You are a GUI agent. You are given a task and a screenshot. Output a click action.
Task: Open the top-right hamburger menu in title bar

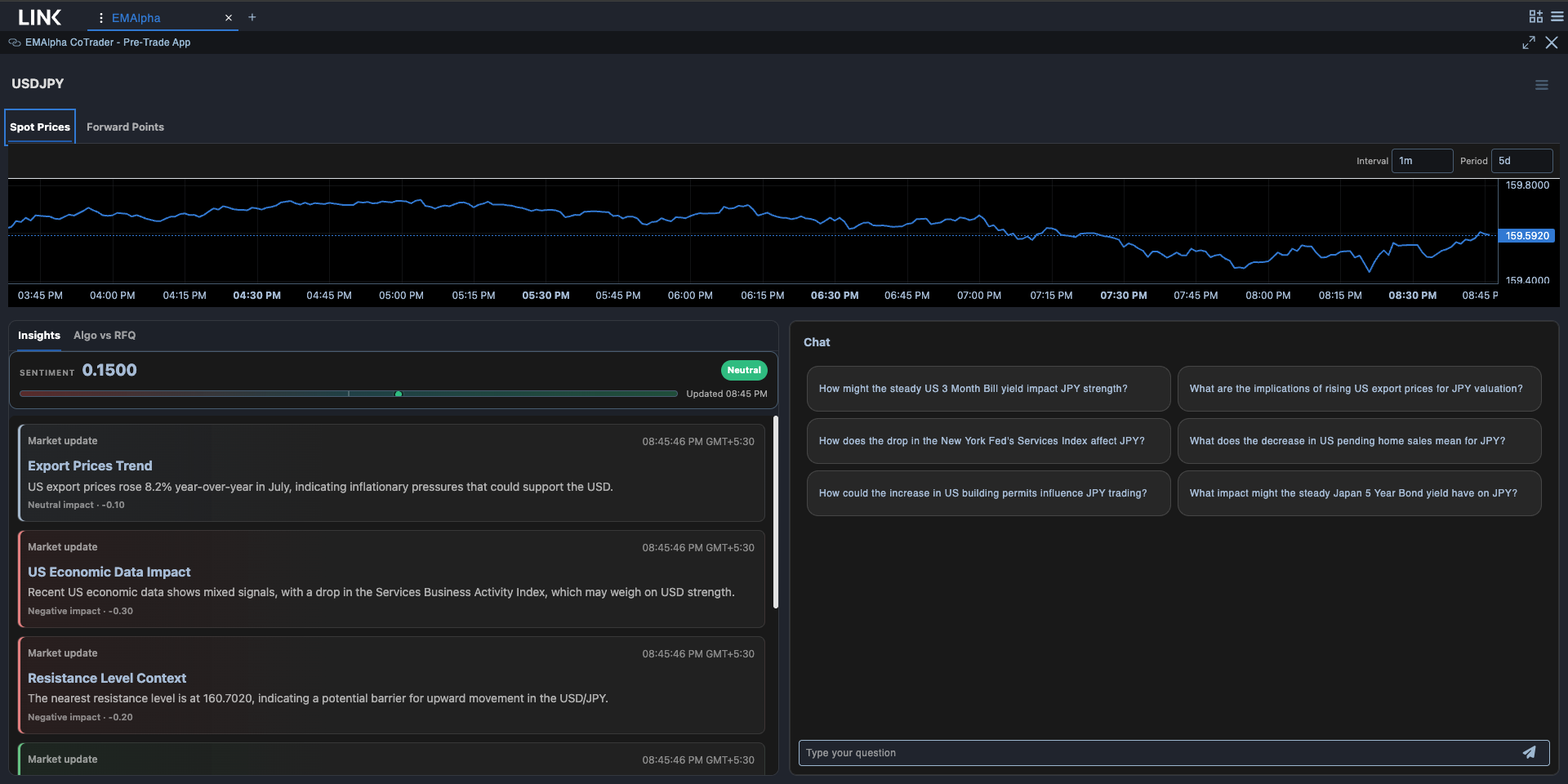pos(1557,16)
